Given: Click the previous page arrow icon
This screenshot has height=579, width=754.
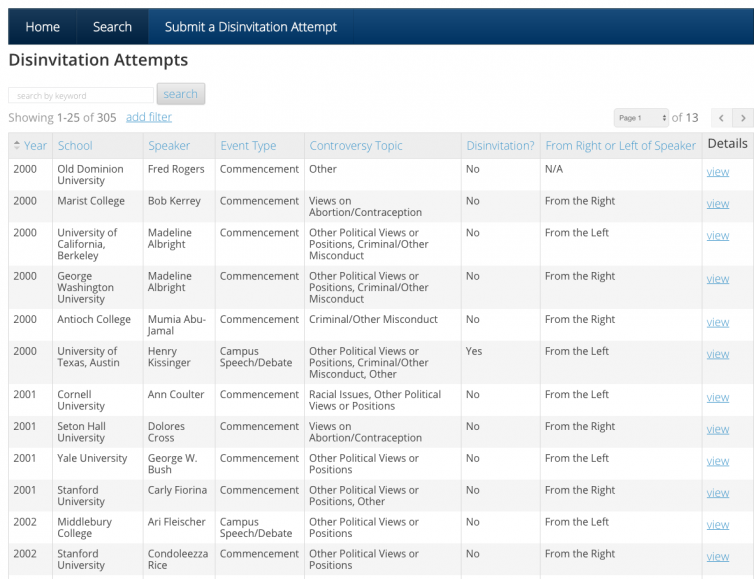Looking at the screenshot, I should coord(721,118).
